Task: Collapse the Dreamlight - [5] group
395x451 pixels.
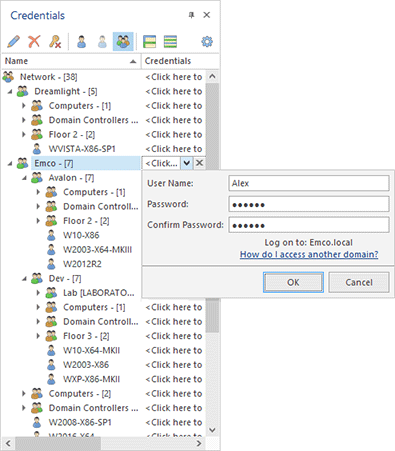Action: pos(10,91)
